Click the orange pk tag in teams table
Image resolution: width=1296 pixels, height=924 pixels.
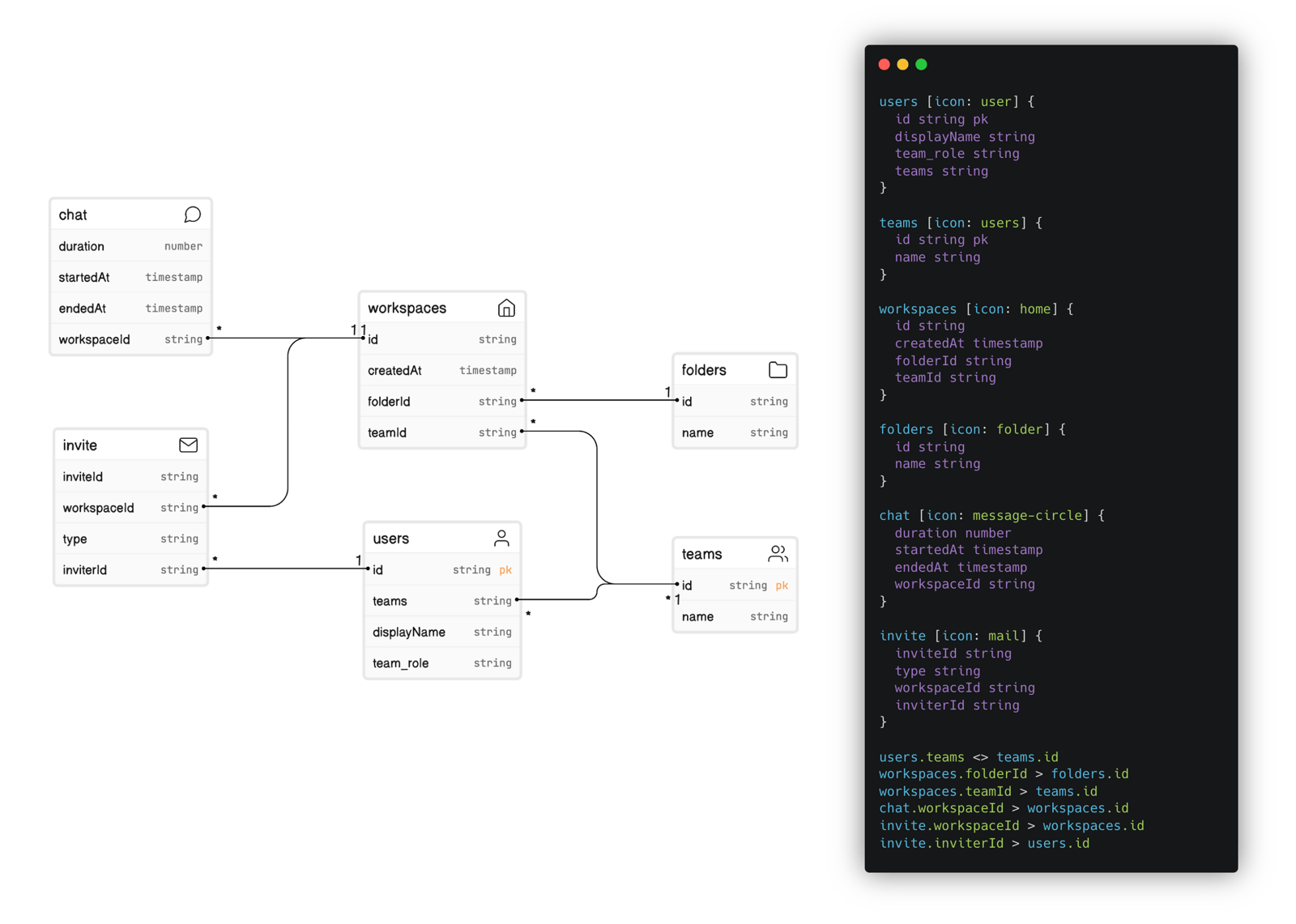pyautogui.click(x=782, y=585)
